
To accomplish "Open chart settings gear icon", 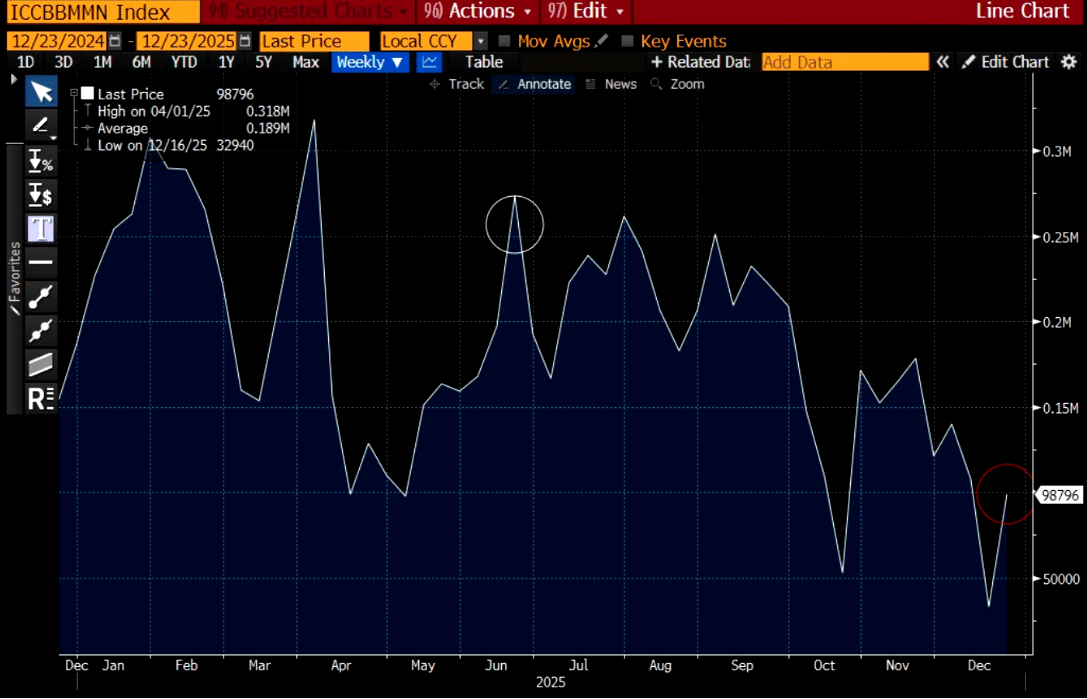I will coord(1069,62).
